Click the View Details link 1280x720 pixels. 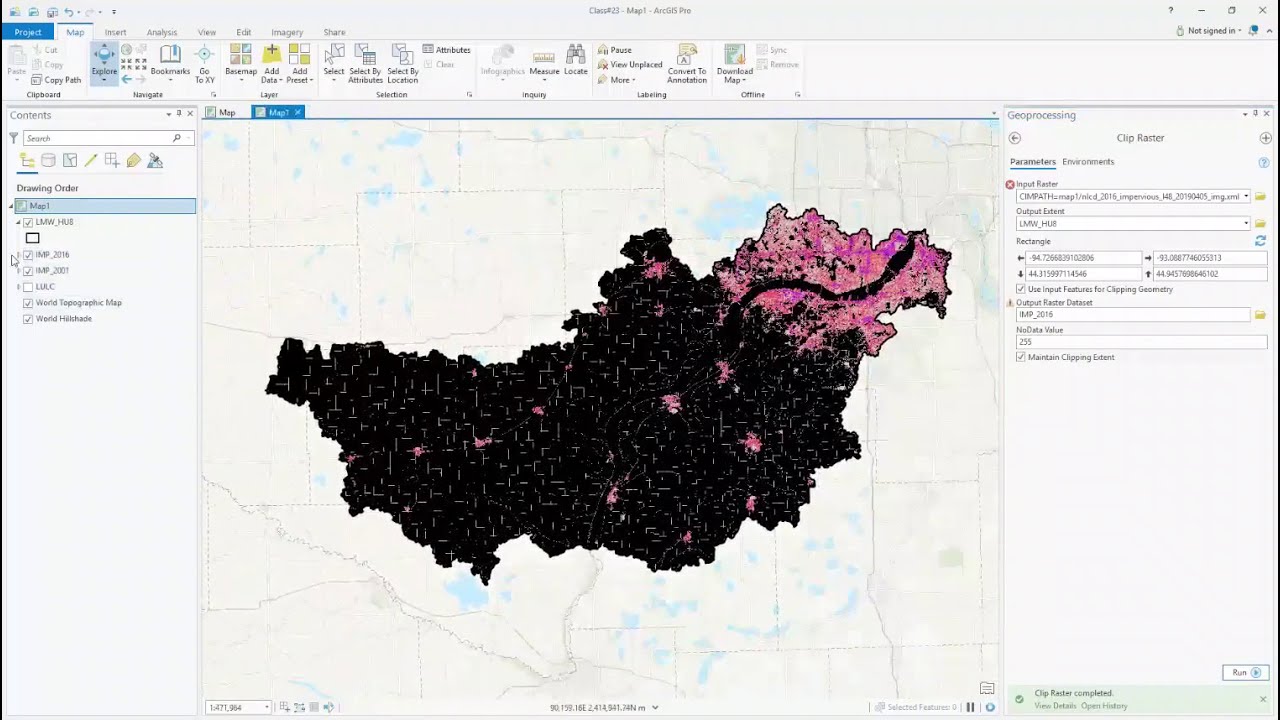(1055, 706)
